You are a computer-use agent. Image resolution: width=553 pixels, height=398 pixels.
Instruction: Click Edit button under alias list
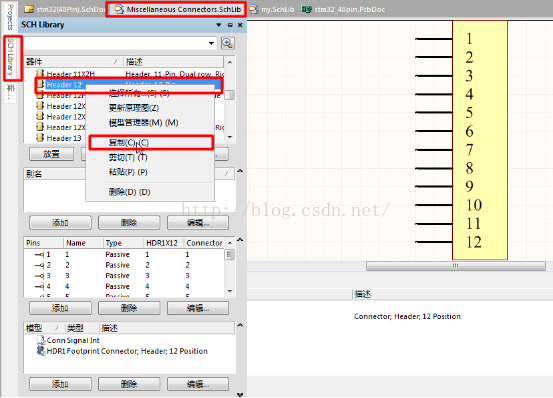[198, 223]
